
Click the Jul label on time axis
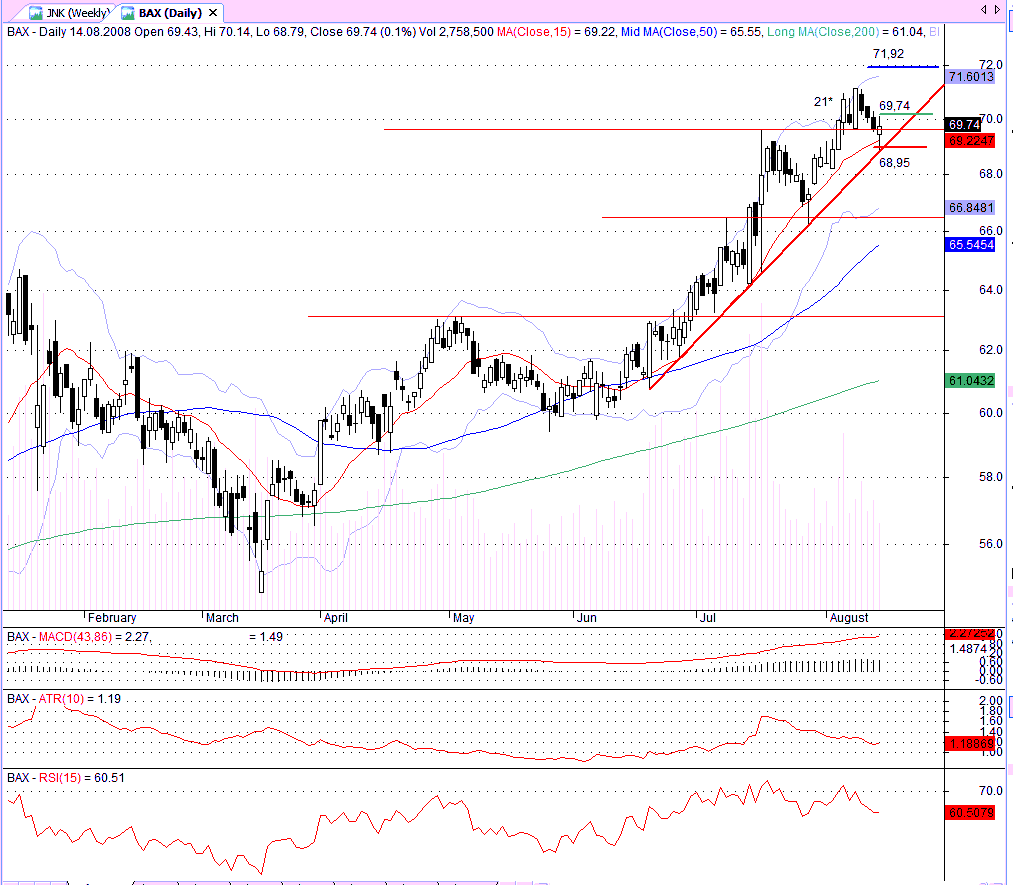[x=708, y=618]
